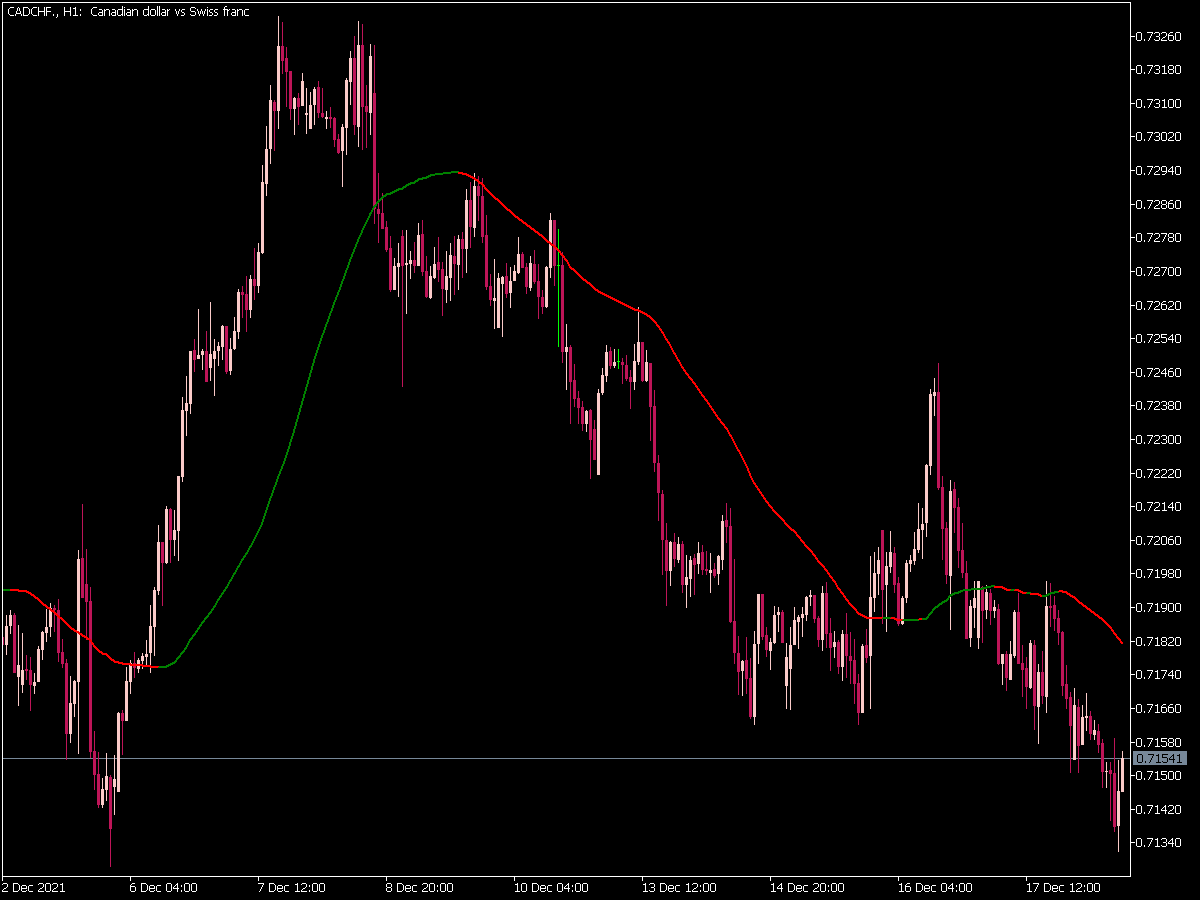Click the 0.72380 price axis label
The image size is (1200, 900).
(1157, 406)
